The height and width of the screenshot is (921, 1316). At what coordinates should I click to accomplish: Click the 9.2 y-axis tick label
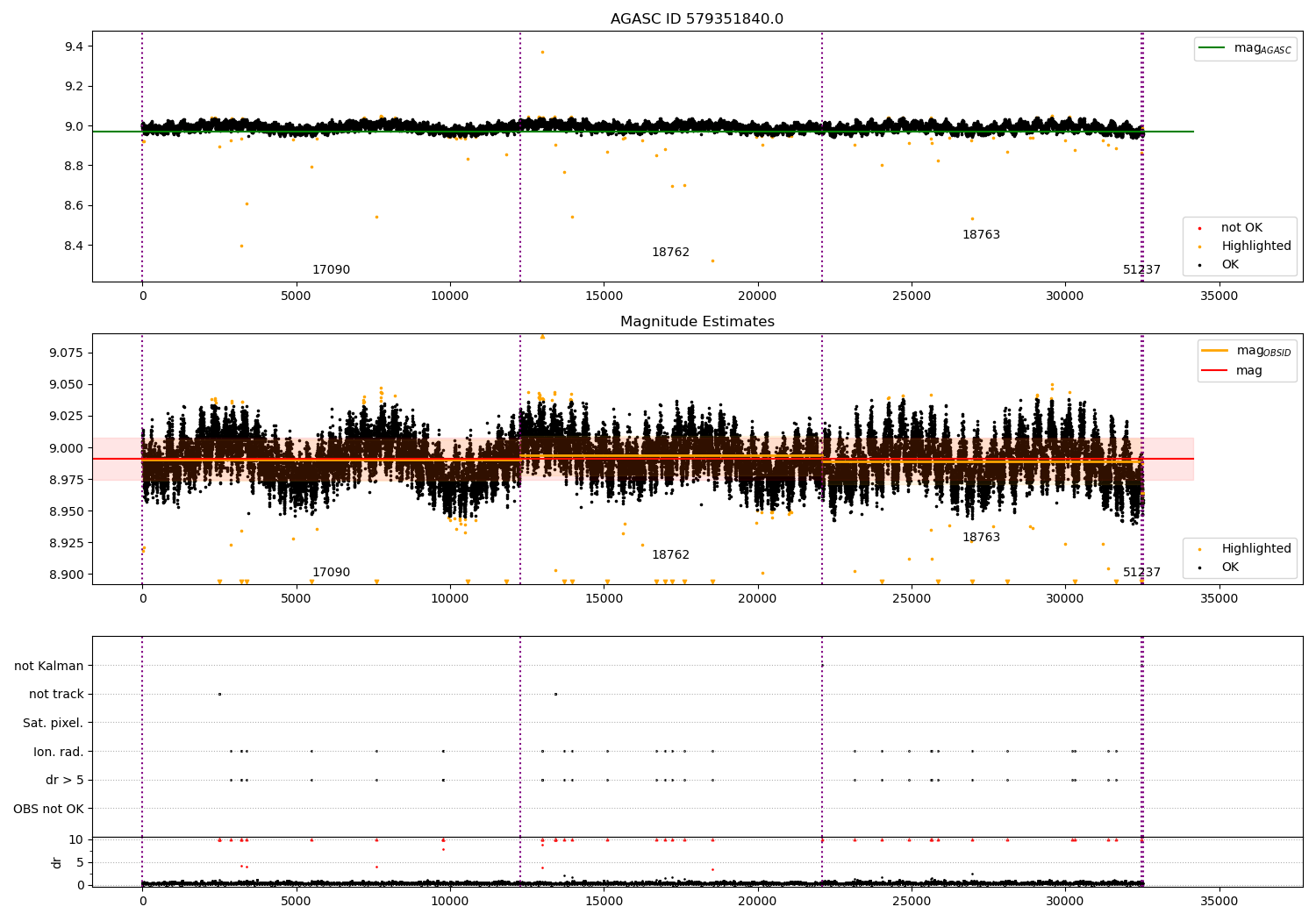point(73,86)
